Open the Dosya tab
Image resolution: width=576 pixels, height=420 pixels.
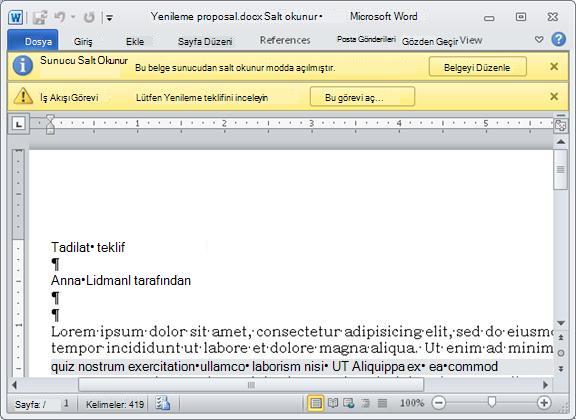click(x=33, y=40)
